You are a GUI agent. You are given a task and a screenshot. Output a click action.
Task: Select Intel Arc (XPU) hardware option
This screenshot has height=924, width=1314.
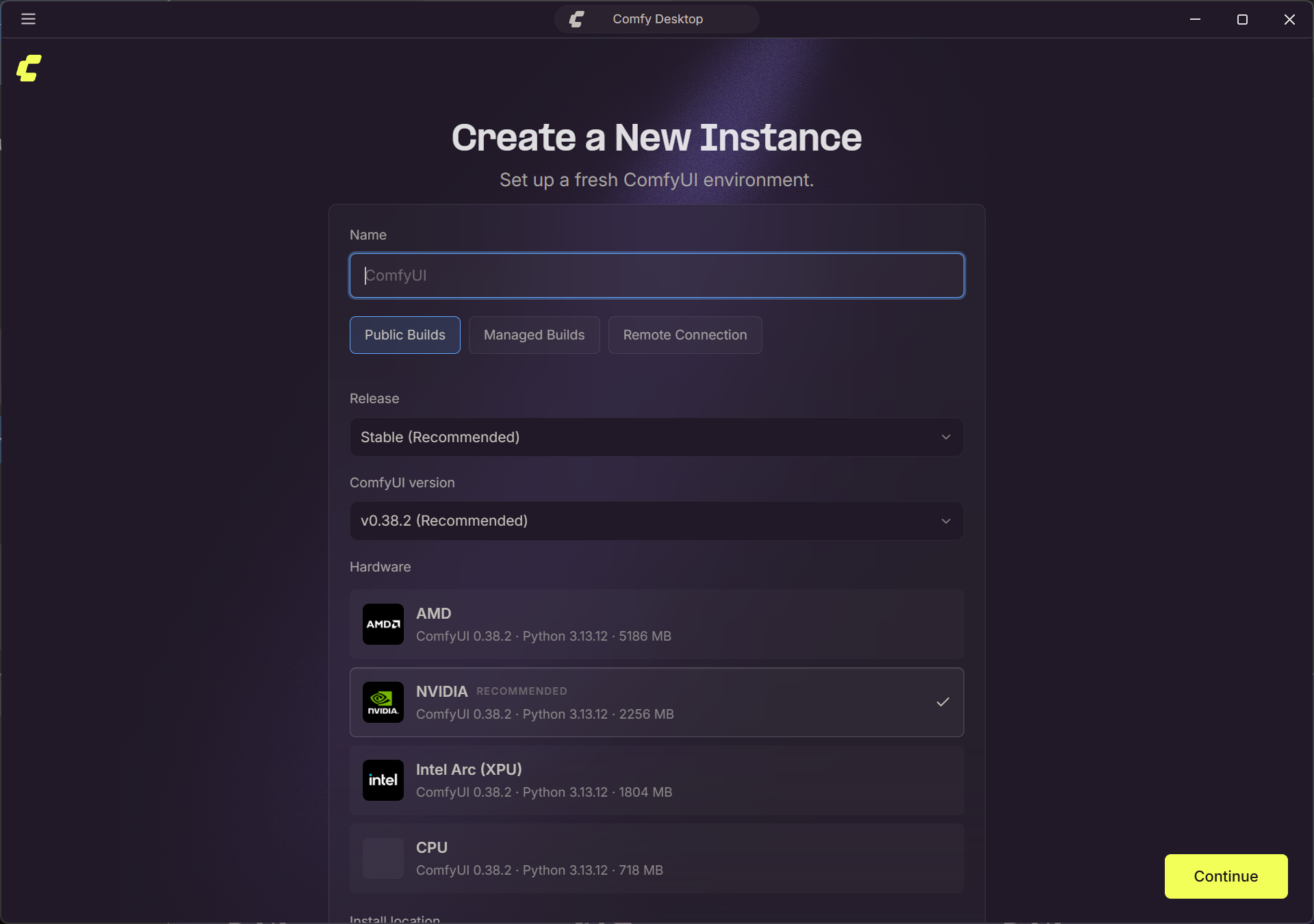click(x=657, y=780)
